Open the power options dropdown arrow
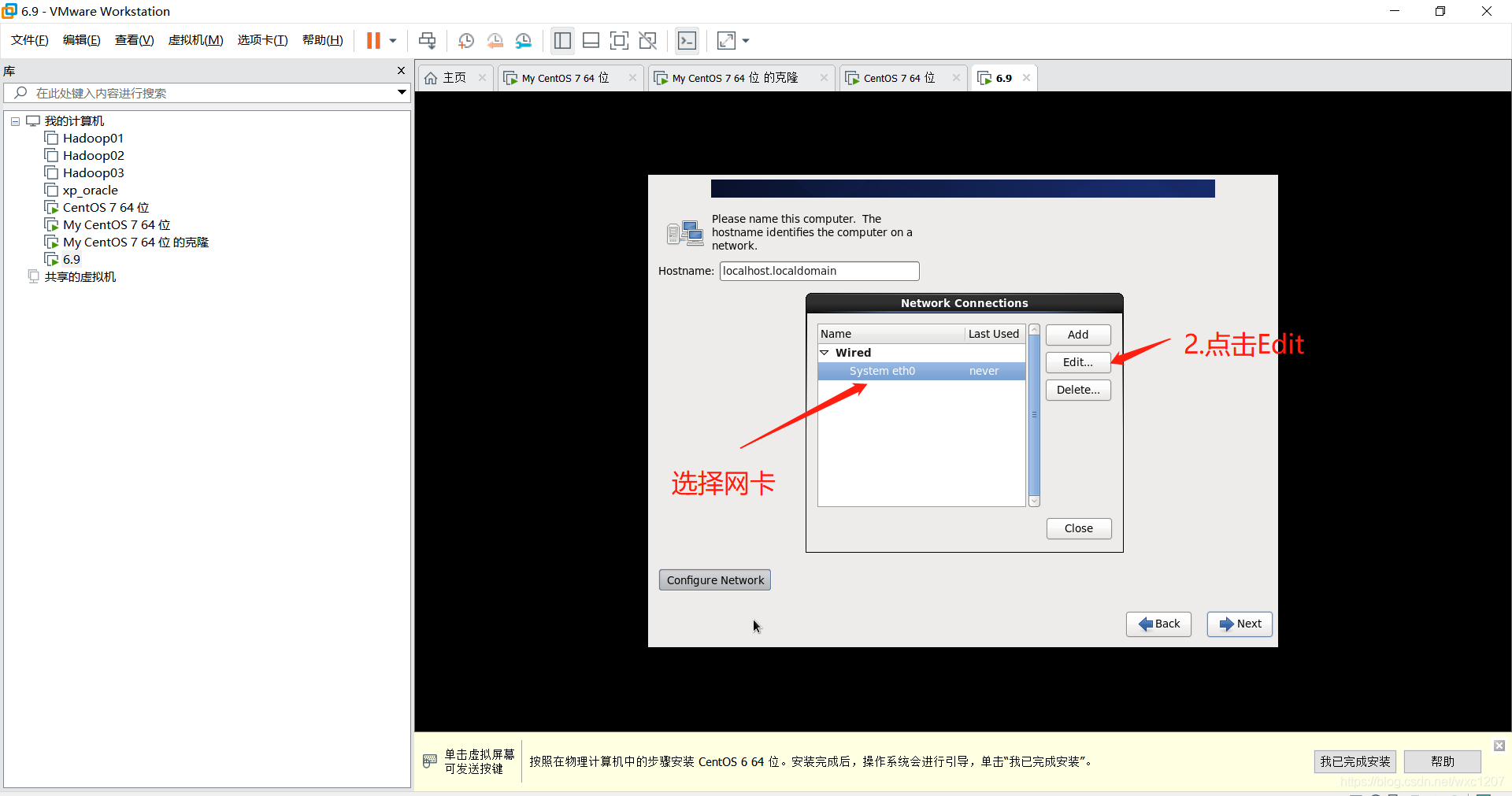 click(392, 41)
